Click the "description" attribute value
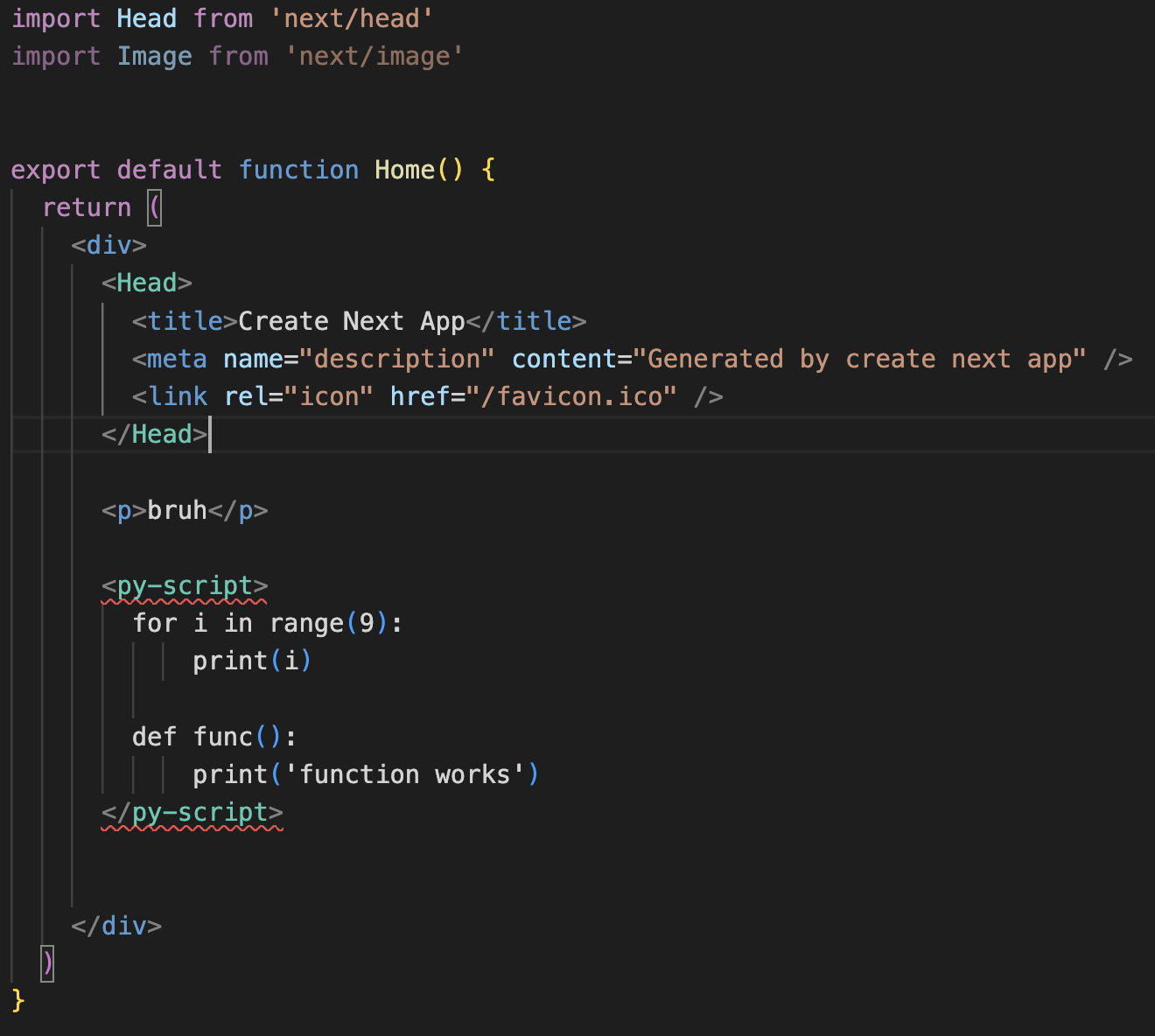This screenshot has width=1155, height=1036. pyautogui.click(x=396, y=360)
